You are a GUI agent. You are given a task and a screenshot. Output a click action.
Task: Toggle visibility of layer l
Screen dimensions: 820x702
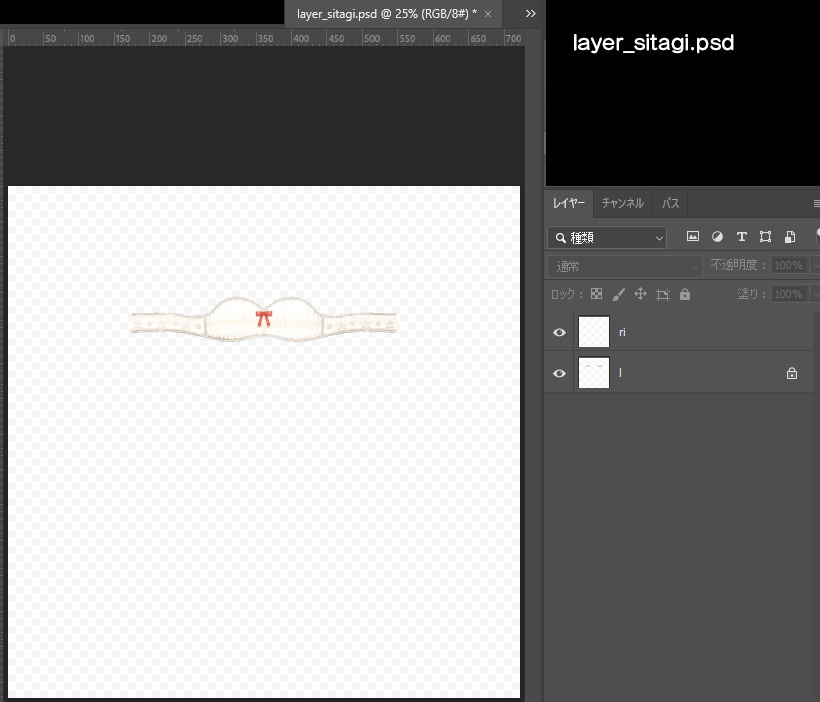(x=559, y=373)
